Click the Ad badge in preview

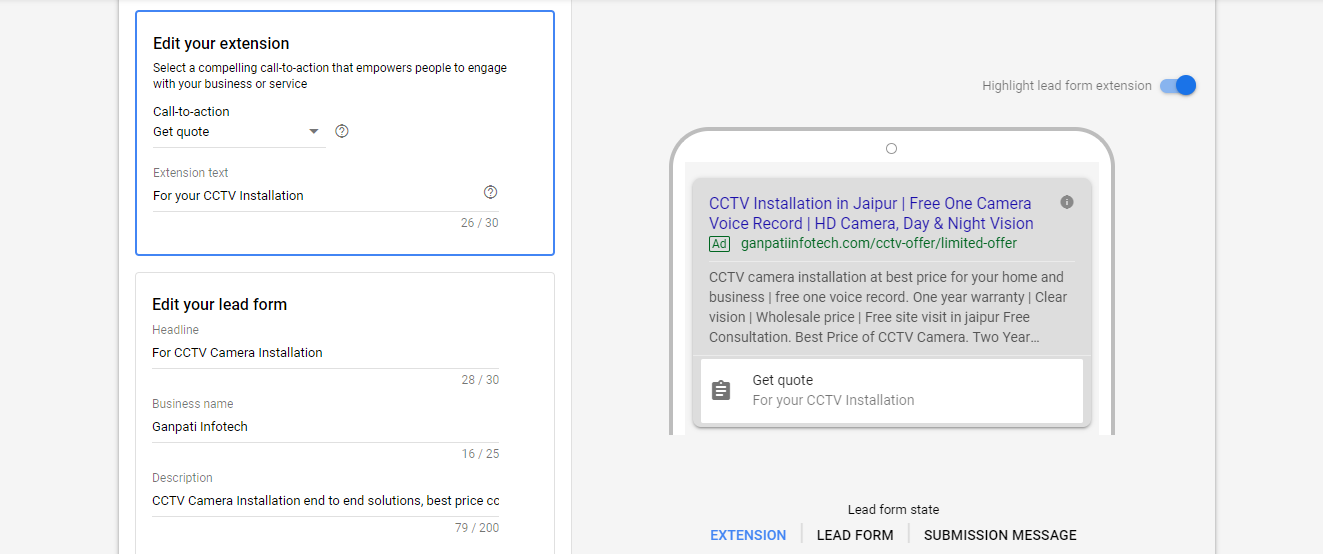click(719, 244)
